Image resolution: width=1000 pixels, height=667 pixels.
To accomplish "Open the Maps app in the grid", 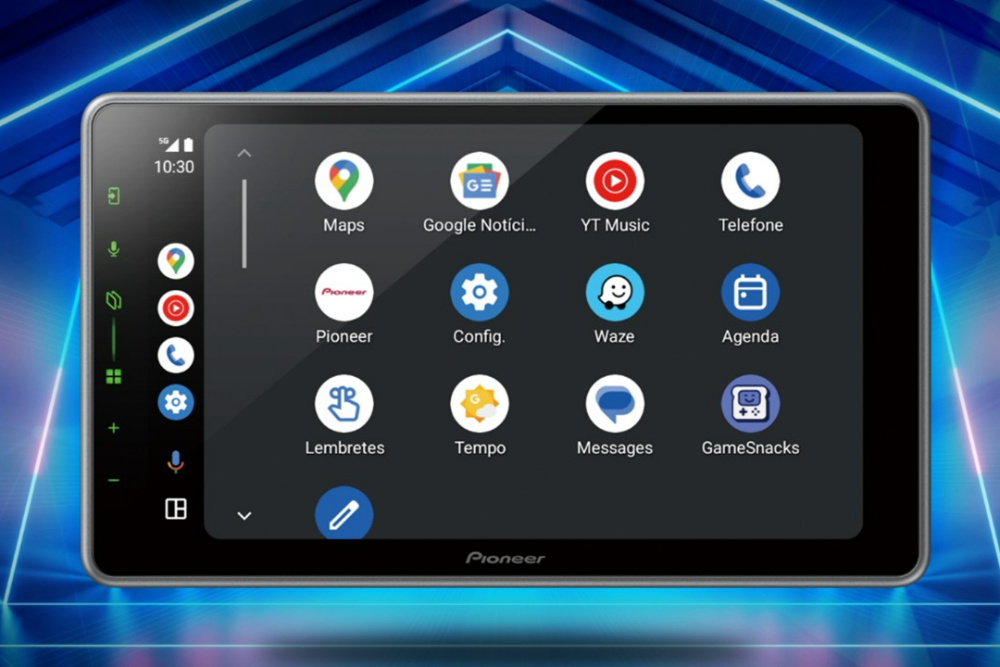I will click(344, 181).
